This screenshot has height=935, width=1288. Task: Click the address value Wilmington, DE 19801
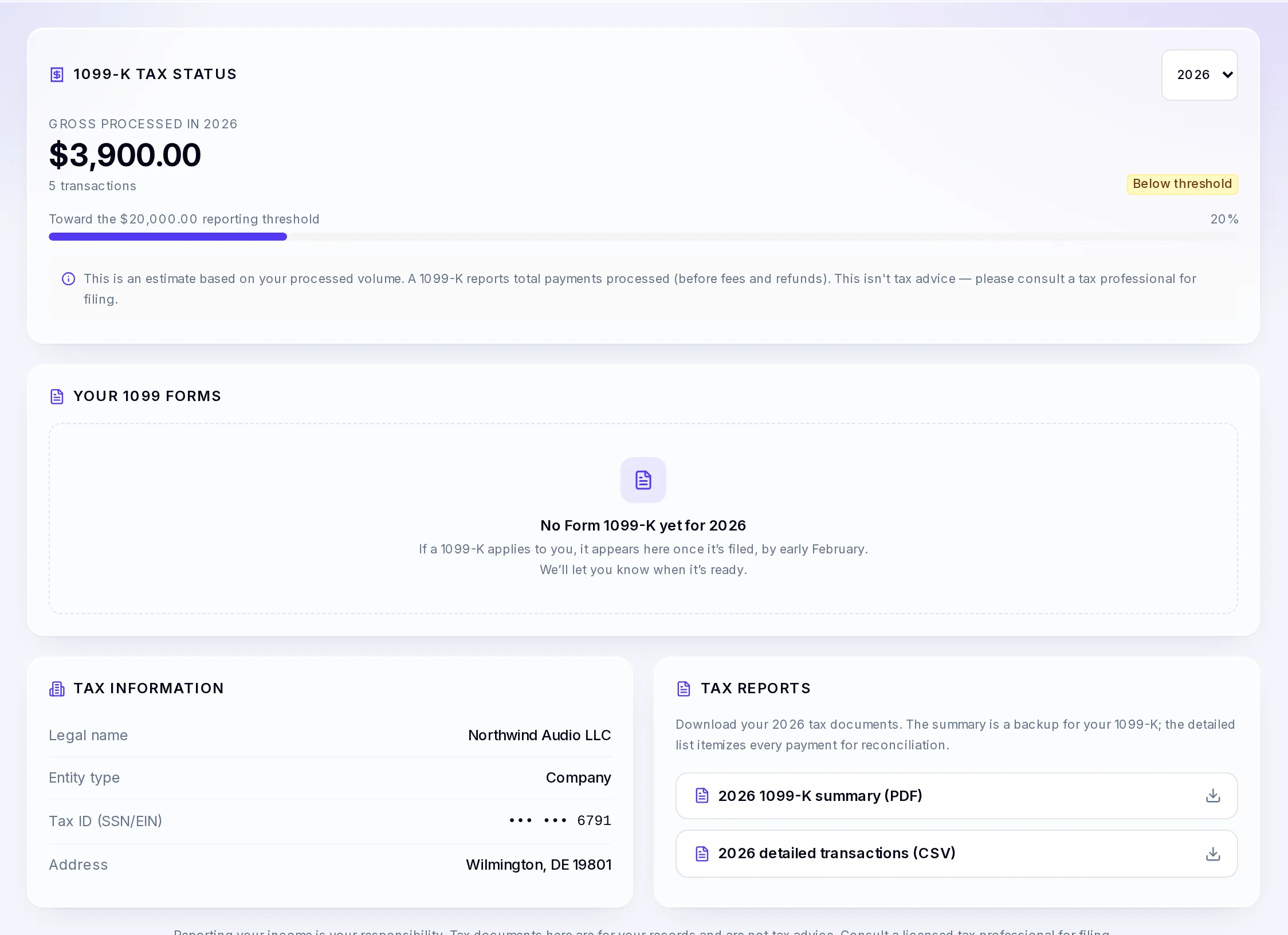click(x=539, y=865)
